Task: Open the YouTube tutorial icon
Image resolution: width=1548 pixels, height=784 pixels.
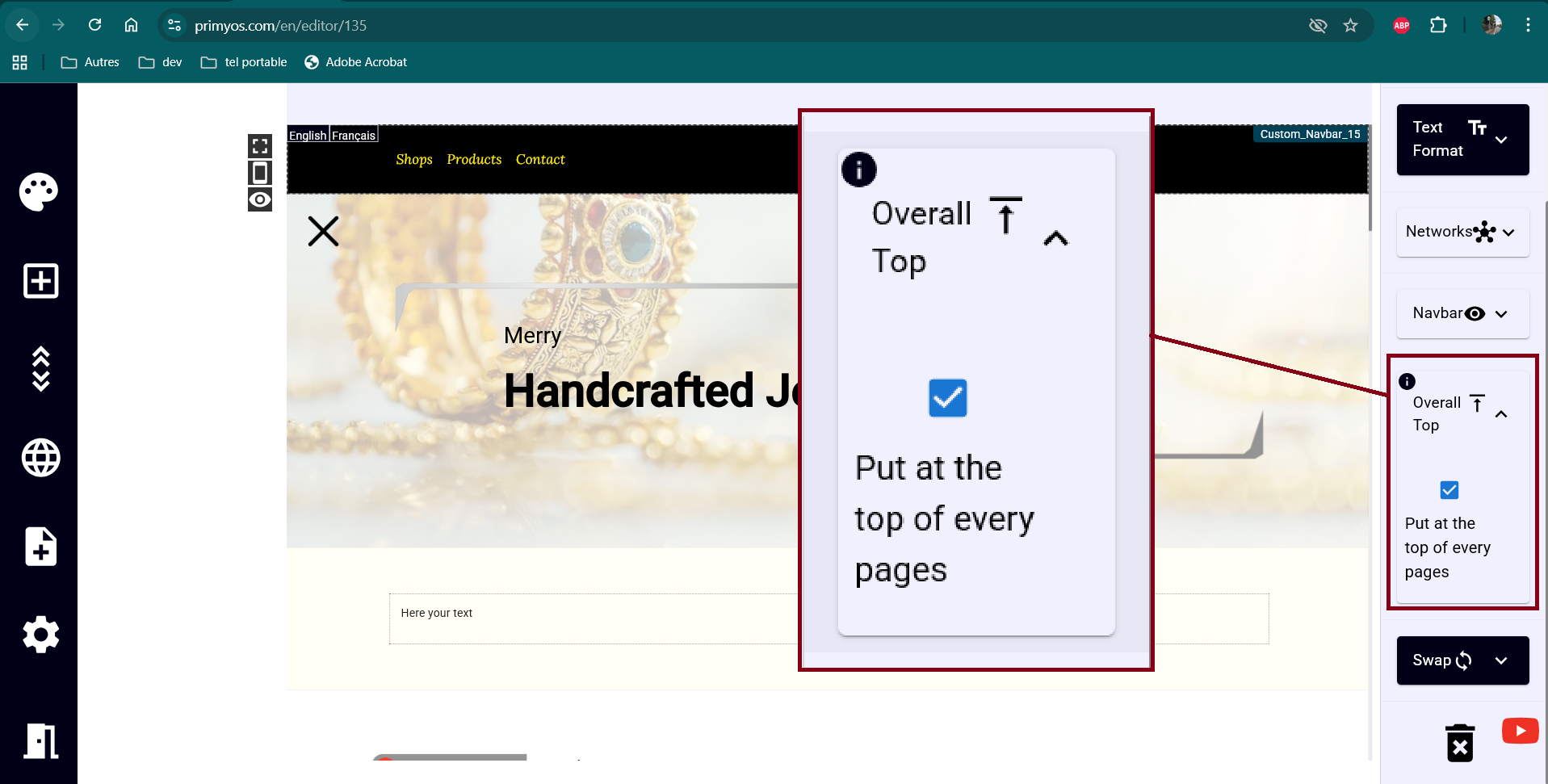Action: click(1519, 731)
